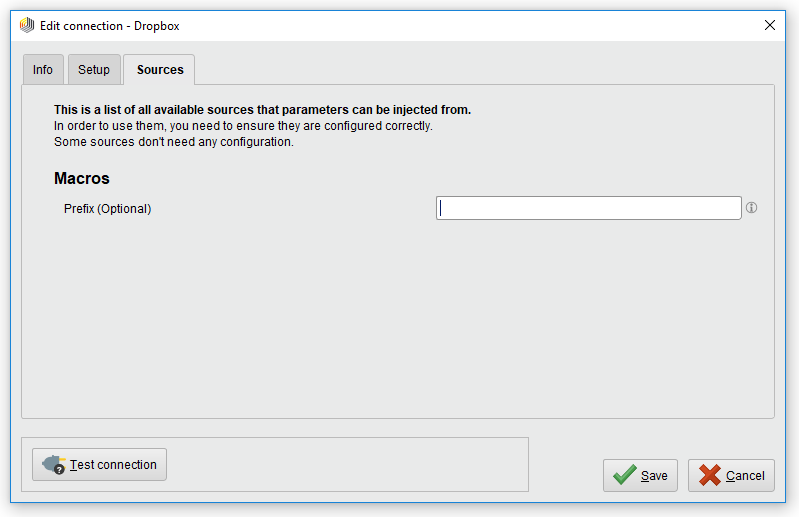Image resolution: width=799 pixels, height=517 pixels.
Task: Click the Macros section heading
Action: (x=82, y=179)
